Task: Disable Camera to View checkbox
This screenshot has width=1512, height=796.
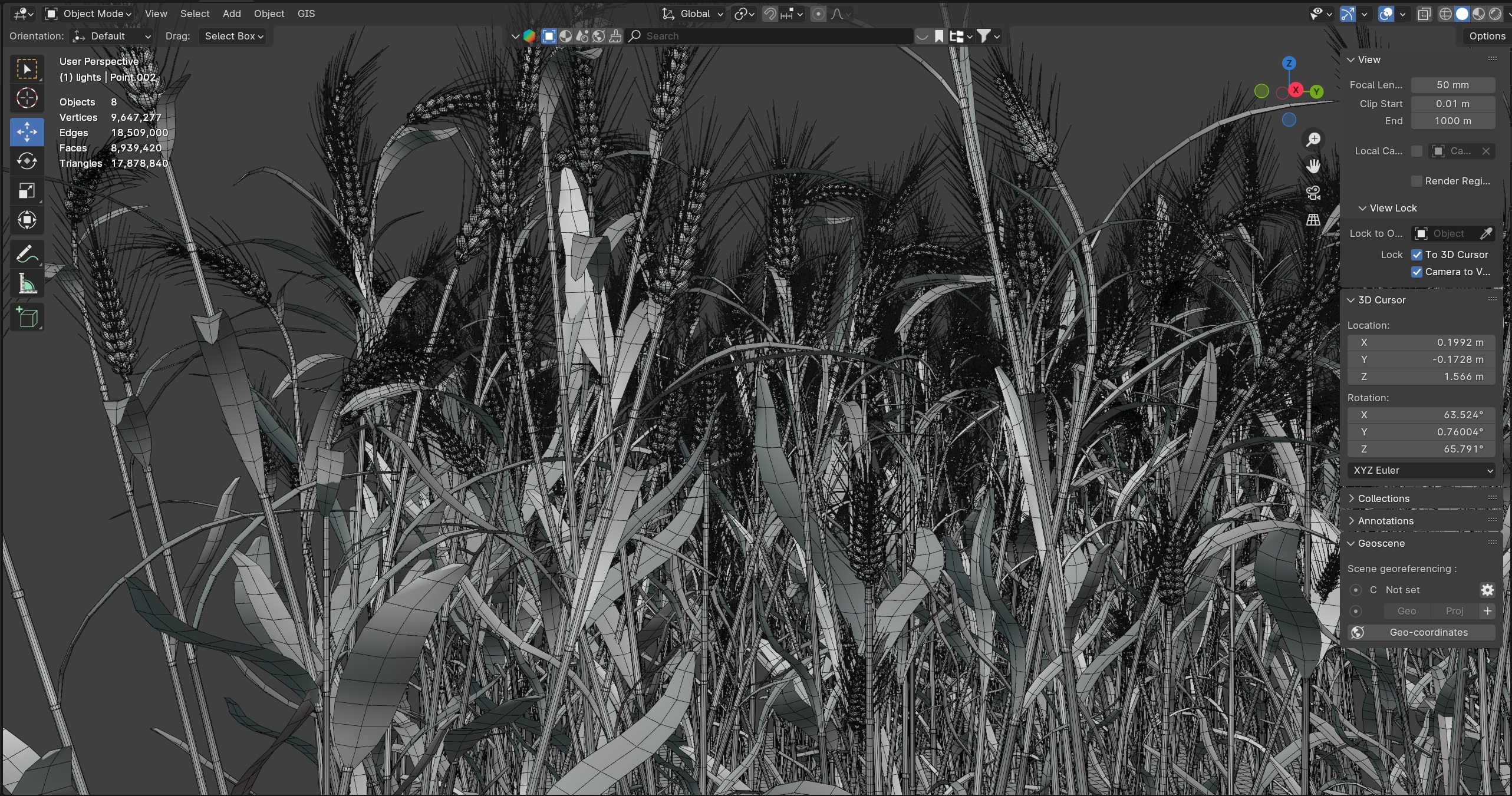Action: pos(1417,272)
